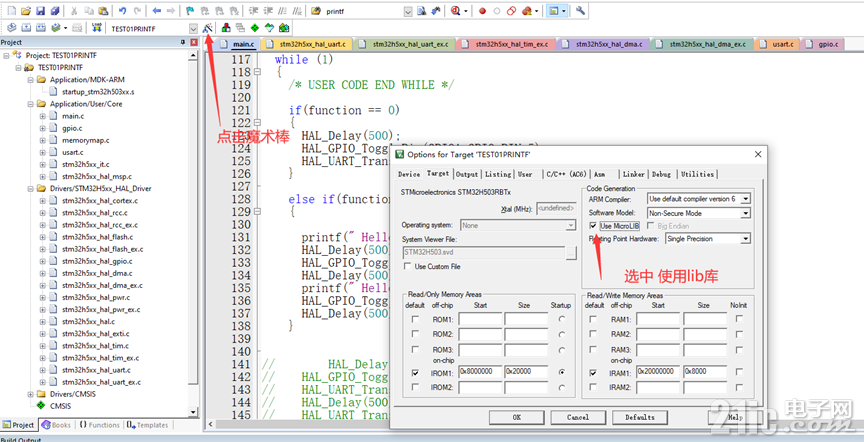Navigate backward with the blue left arrow
Image resolution: width=864 pixels, height=442 pixels.
coord(157,10)
